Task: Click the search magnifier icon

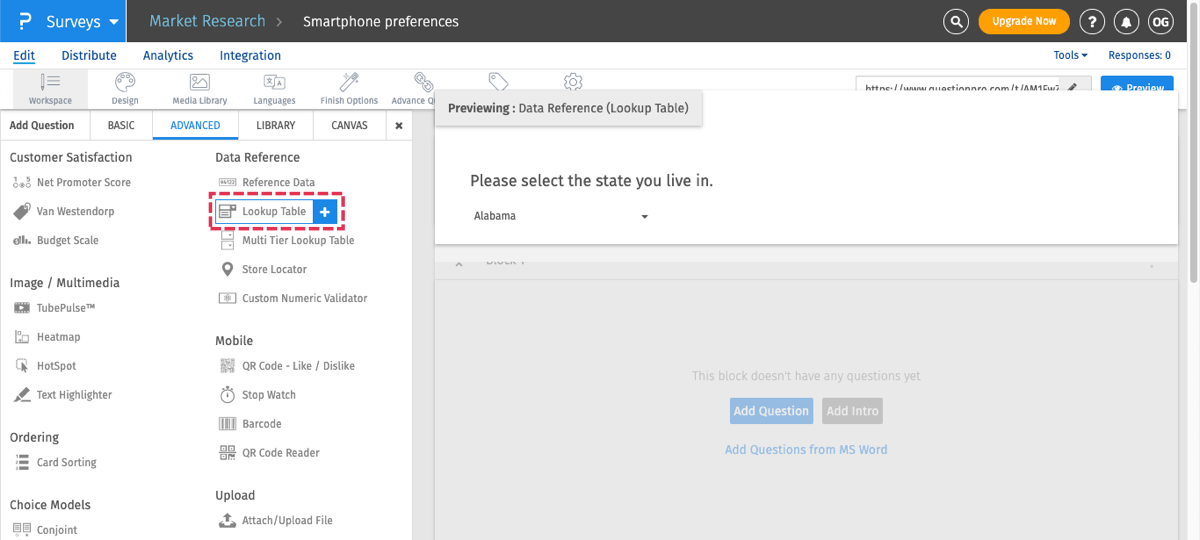Action: coord(957,21)
